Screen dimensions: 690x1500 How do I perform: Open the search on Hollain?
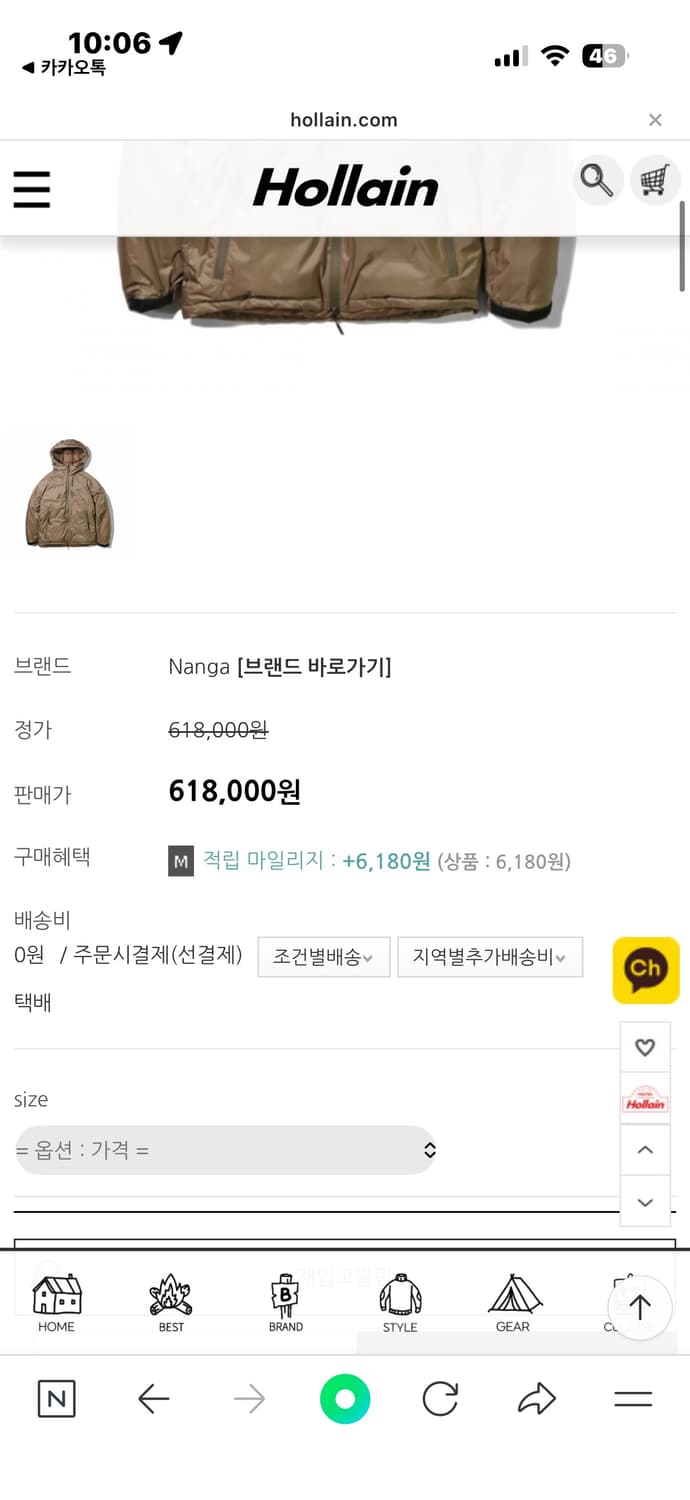click(x=597, y=181)
